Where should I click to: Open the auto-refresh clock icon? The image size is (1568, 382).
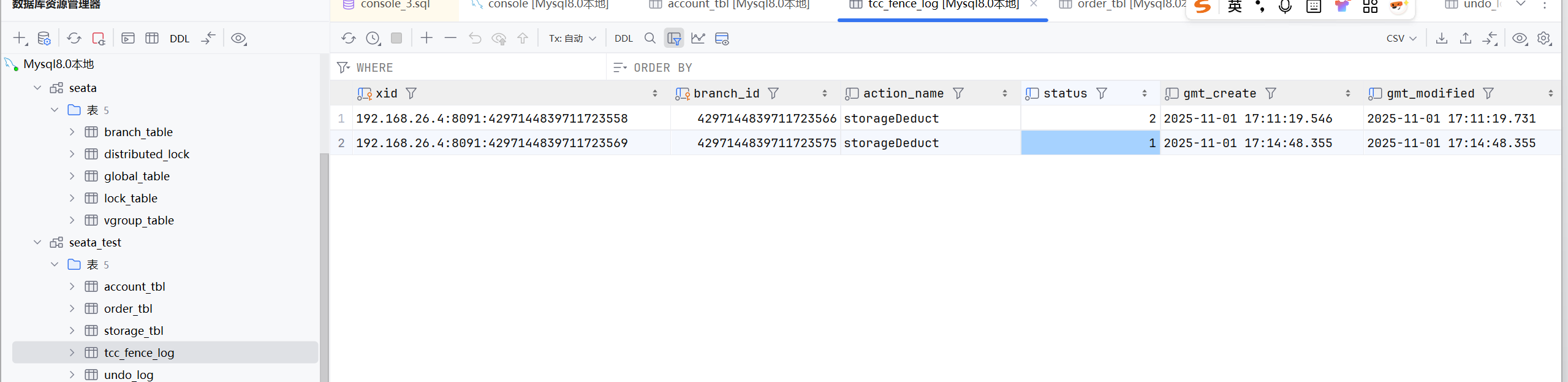(373, 39)
